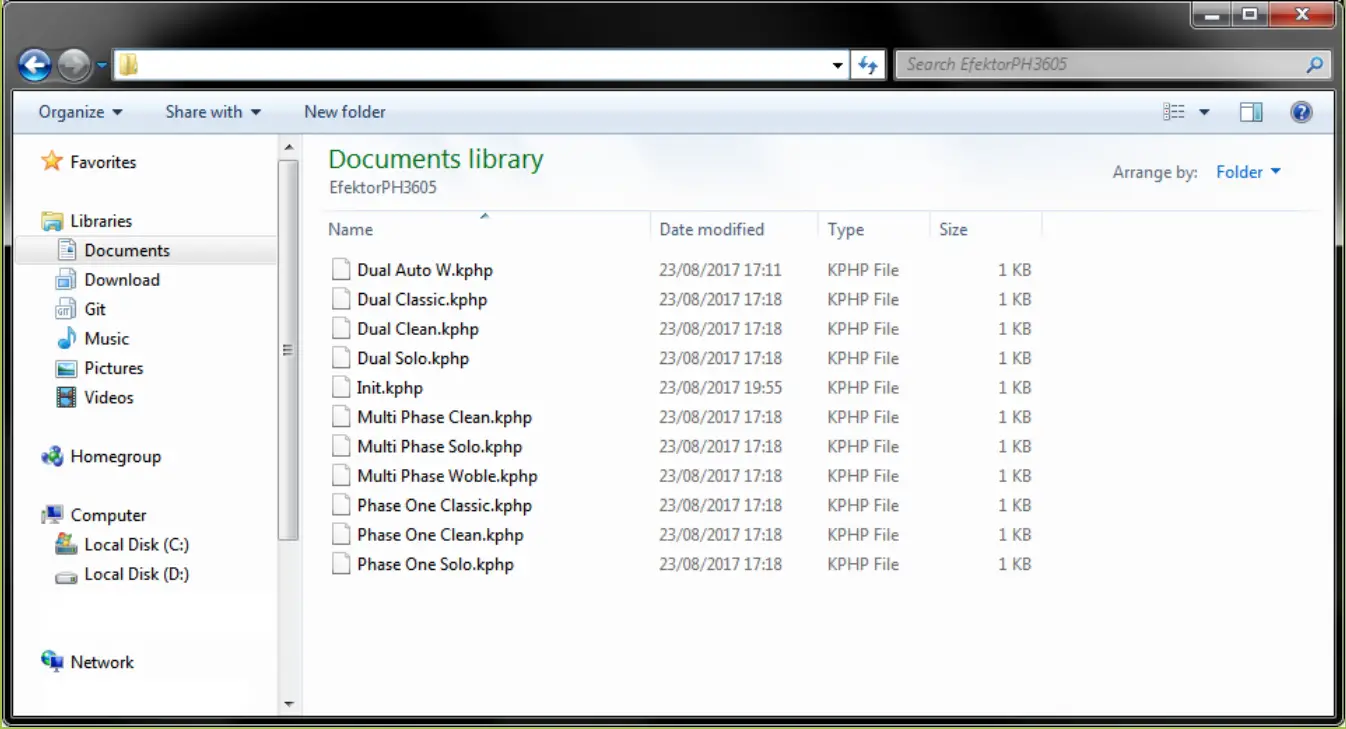
Task: Open the Organize menu
Action: click(80, 112)
